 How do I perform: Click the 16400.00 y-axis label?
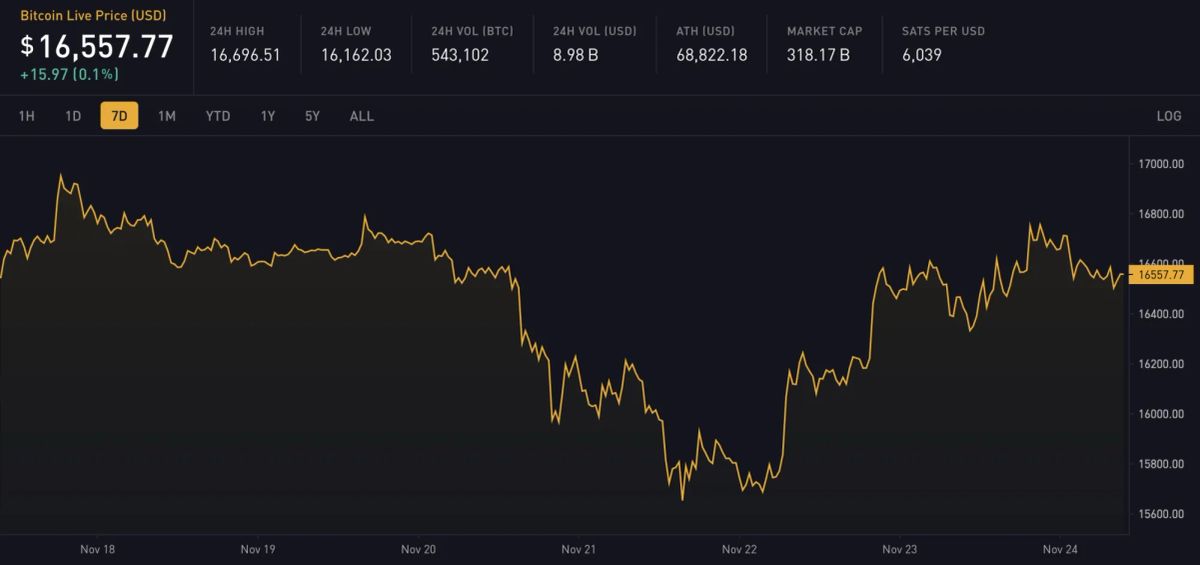pyautogui.click(x=1162, y=314)
